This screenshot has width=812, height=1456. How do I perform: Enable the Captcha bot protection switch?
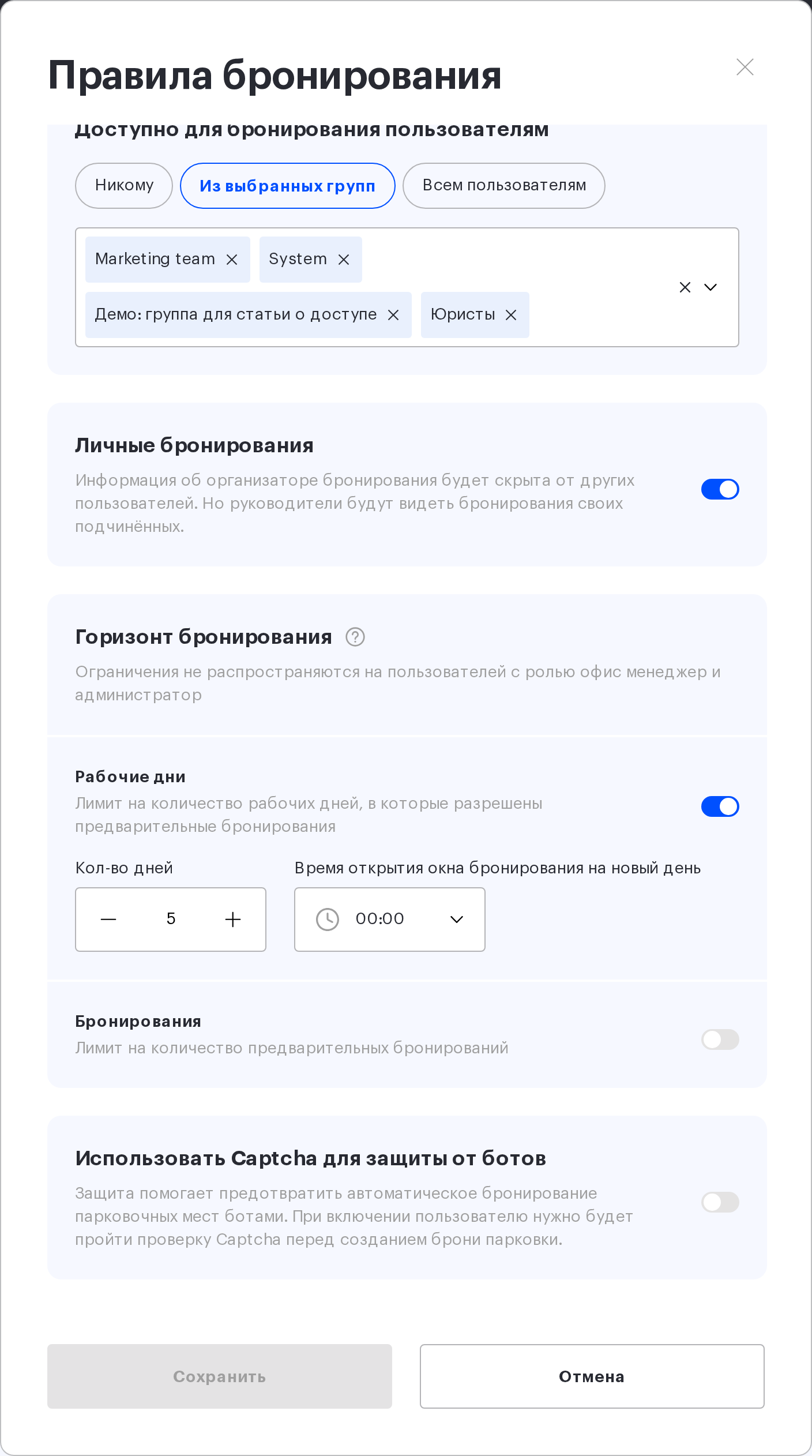tap(720, 1202)
